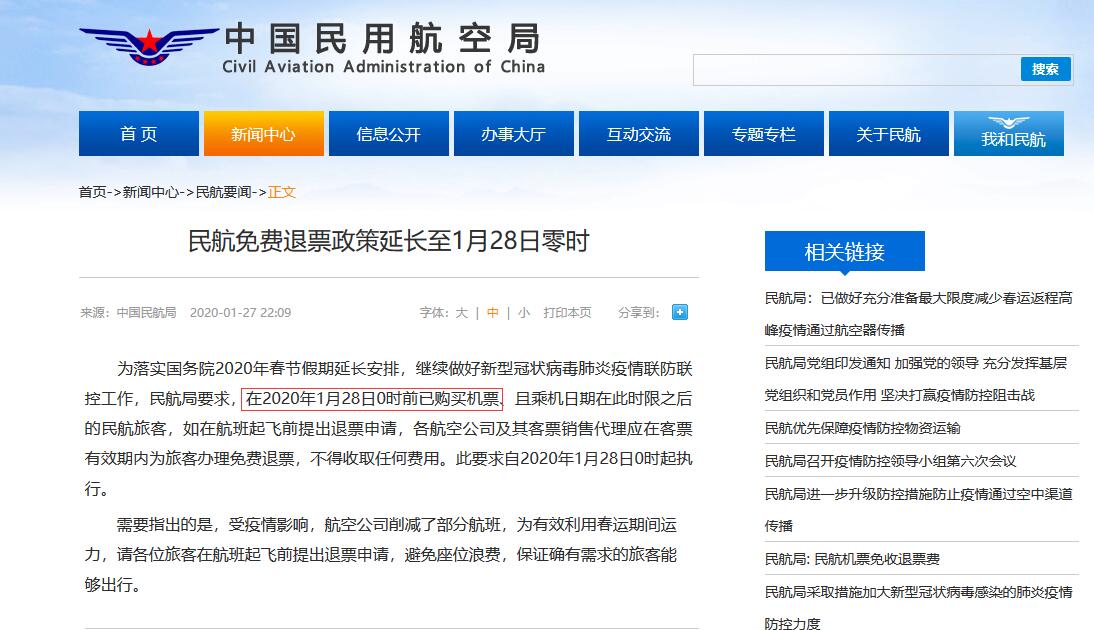Click 打印本页 print link
Image resolution: width=1094 pixels, height=630 pixels.
pos(567,313)
